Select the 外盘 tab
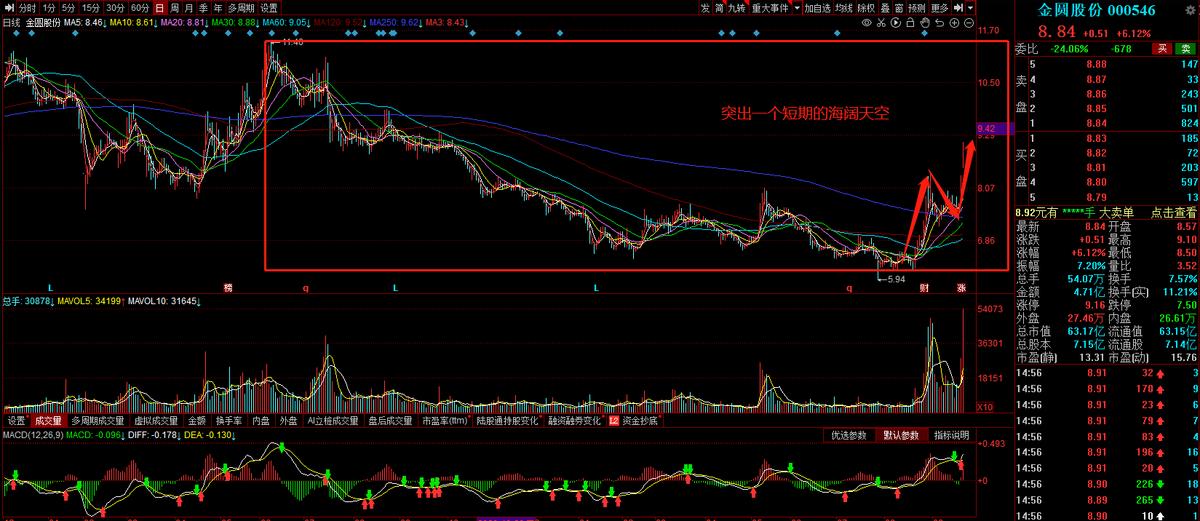Screen dimensions: 1200x521 tap(289, 421)
